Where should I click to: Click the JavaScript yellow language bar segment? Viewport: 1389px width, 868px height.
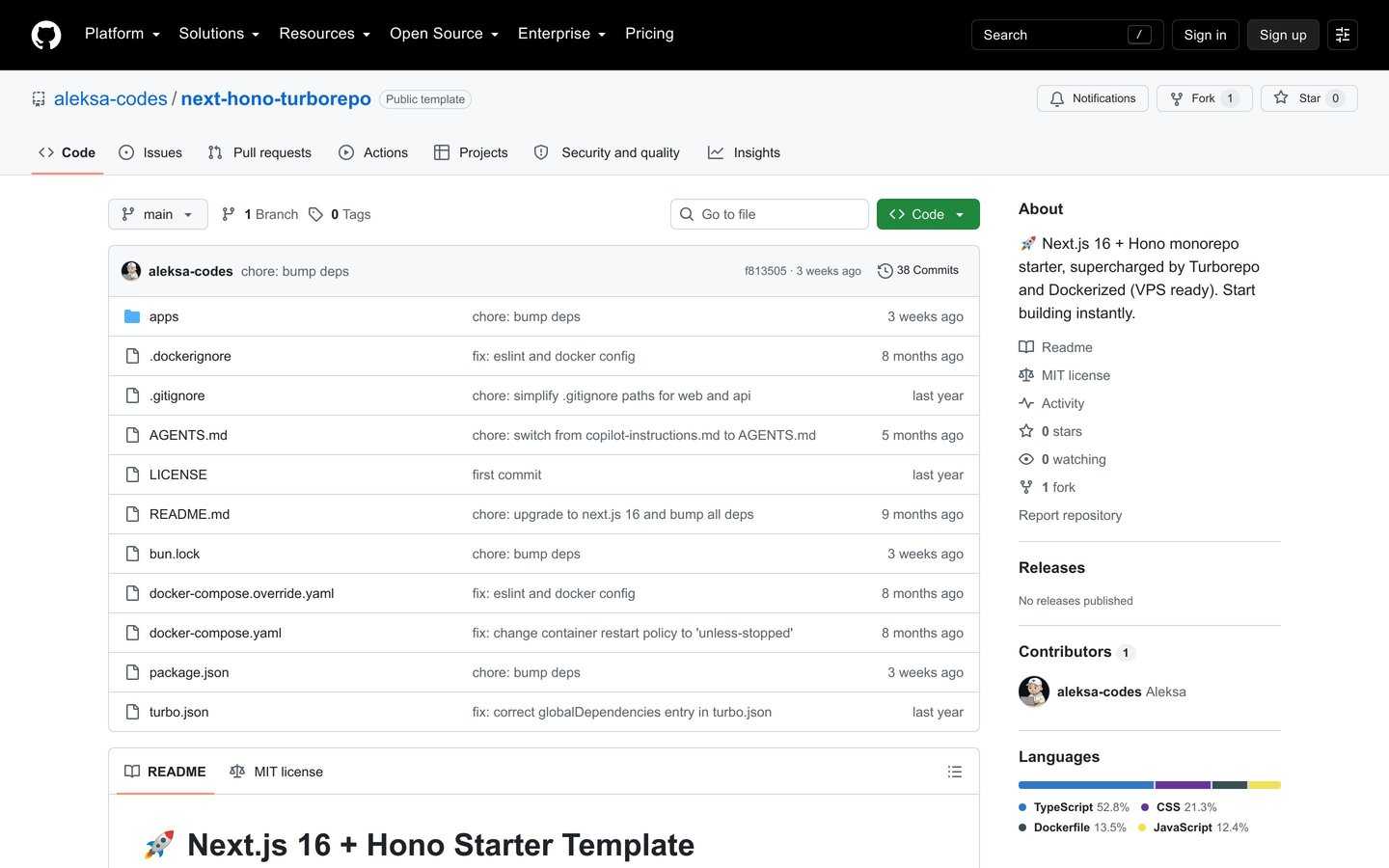point(1265,785)
